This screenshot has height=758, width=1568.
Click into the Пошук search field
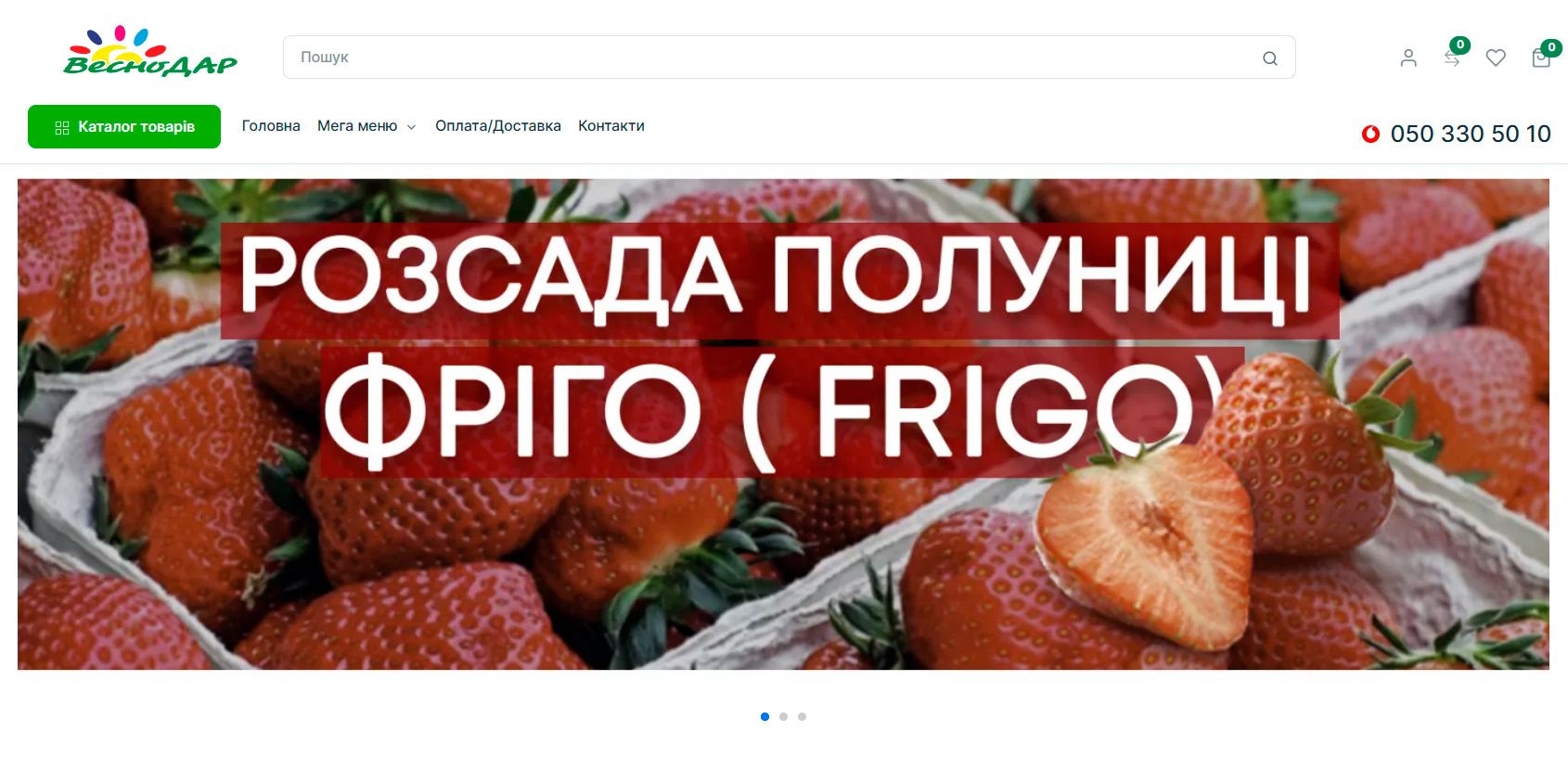(789, 58)
